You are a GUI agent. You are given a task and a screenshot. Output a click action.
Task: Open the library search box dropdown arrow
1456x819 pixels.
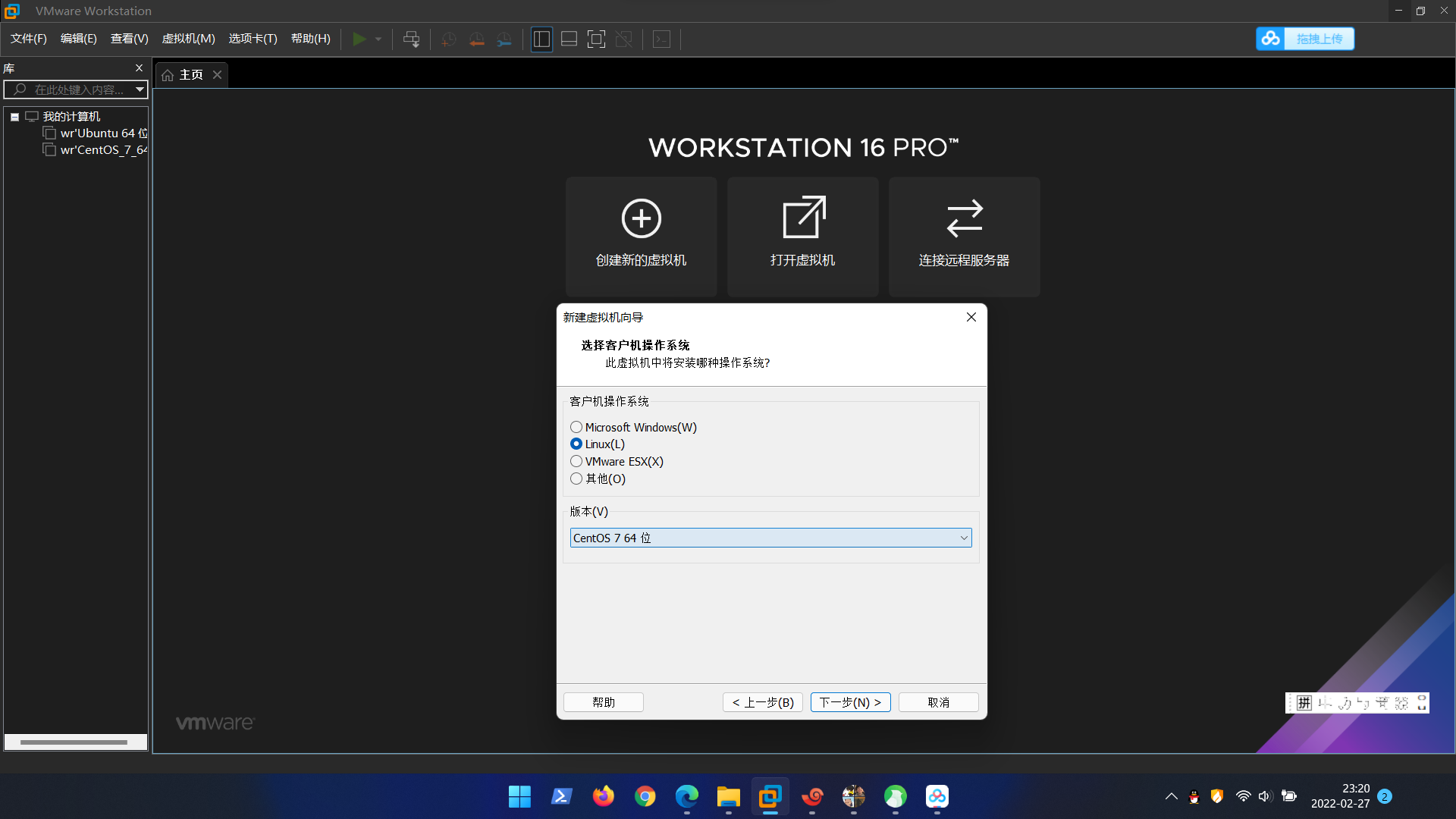pos(140,89)
